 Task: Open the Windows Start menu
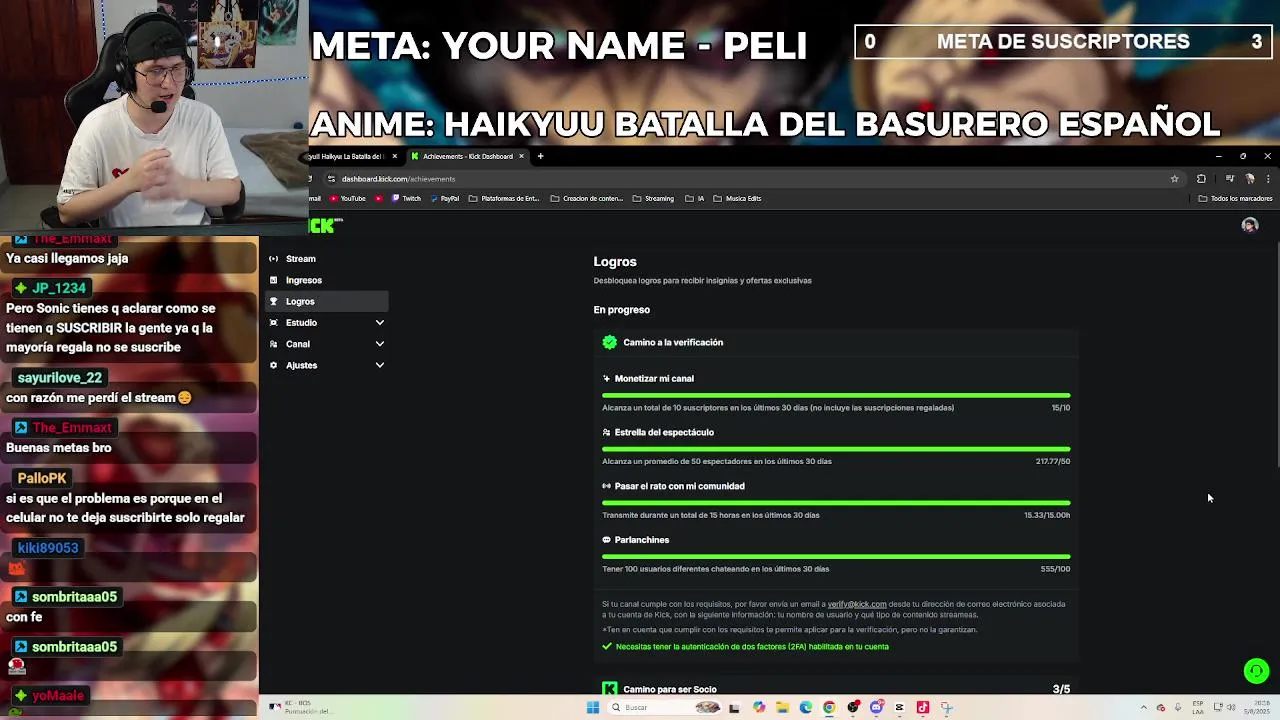pyautogui.click(x=592, y=707)
